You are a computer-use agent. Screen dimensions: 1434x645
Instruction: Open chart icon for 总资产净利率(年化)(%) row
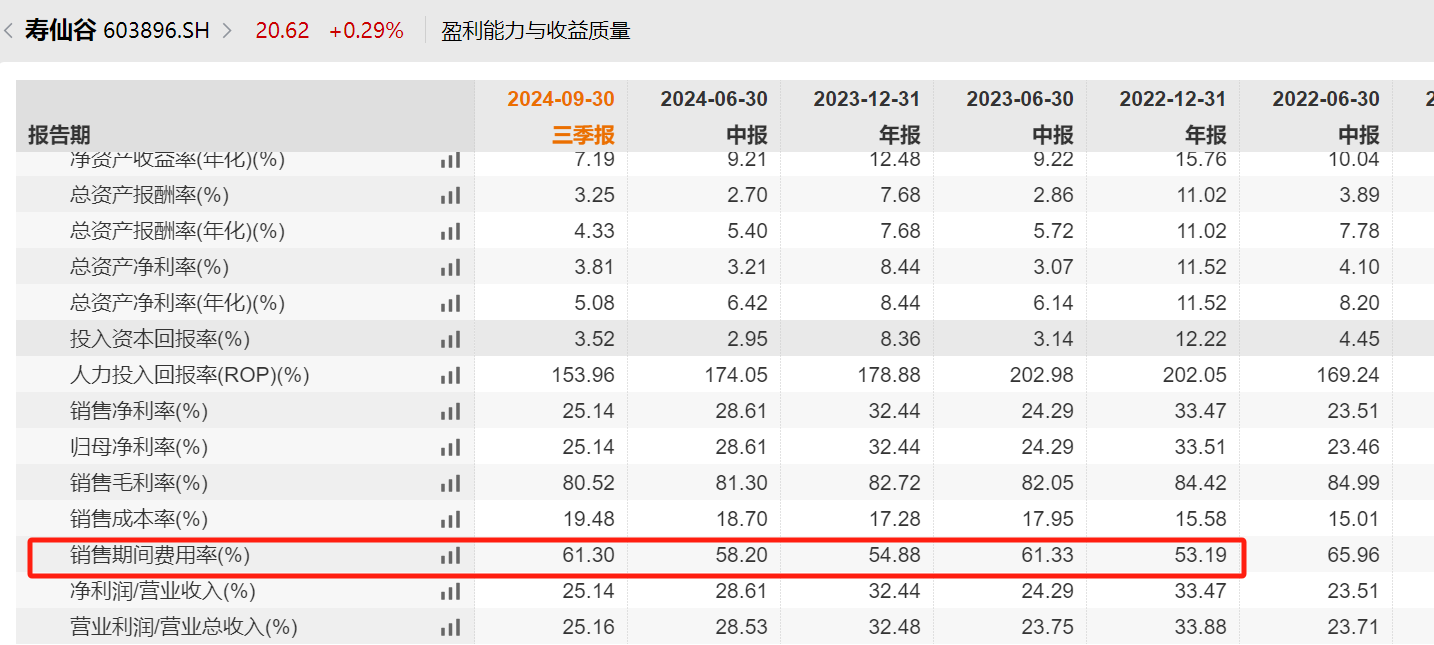tap(450, 303)
